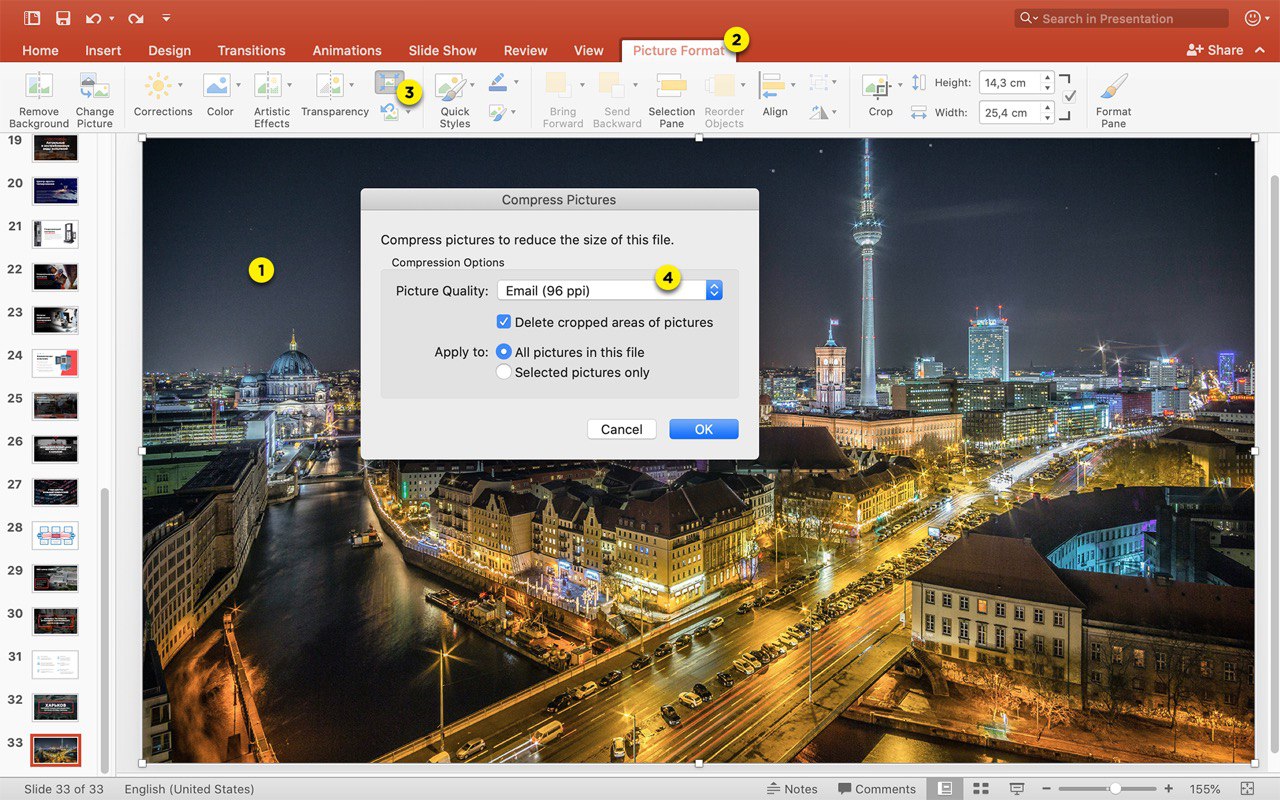Select slide 28 thumbnail
The height and width of the screenshot is (800, 1280).
(x=55, y=535)
